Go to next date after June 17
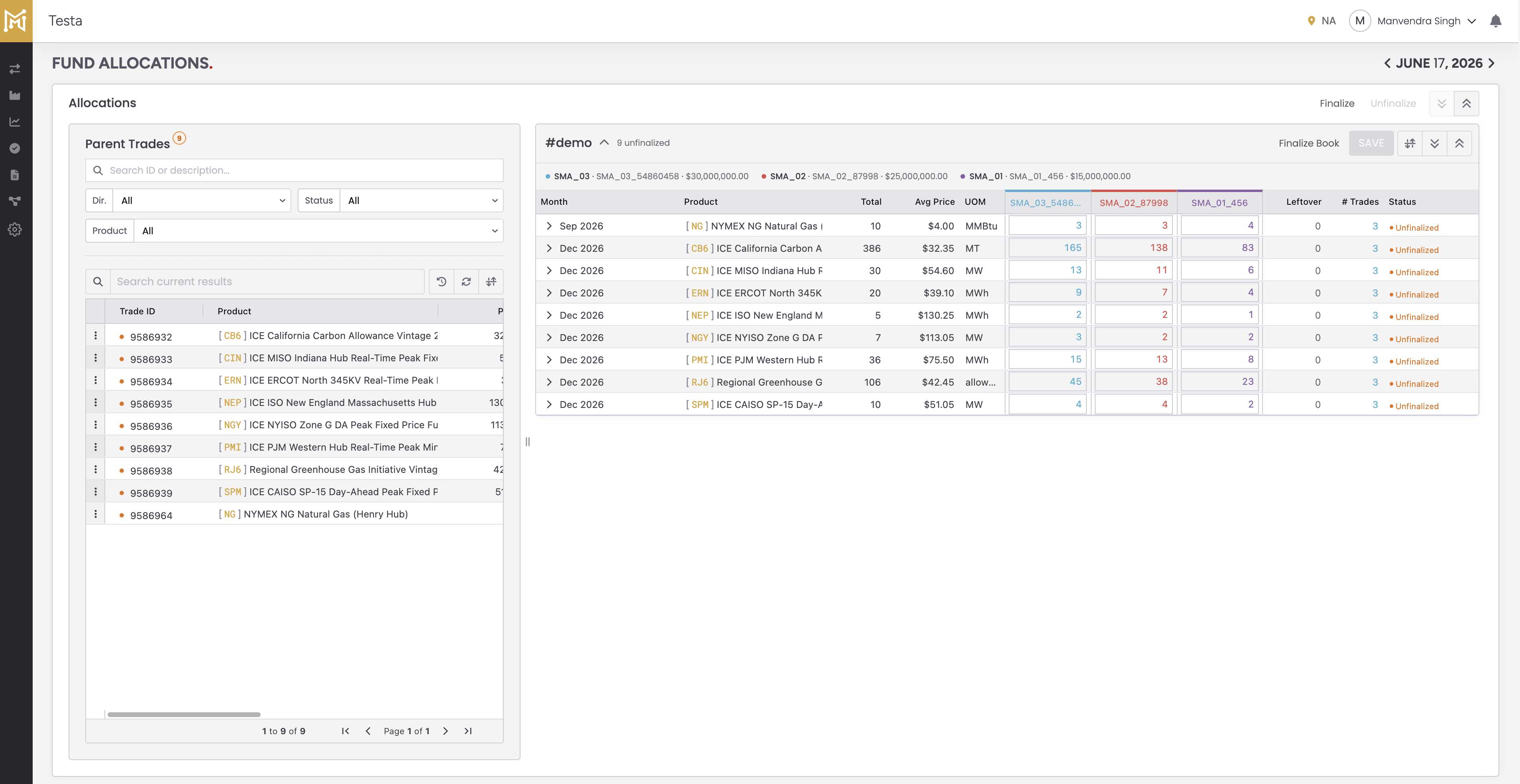The image size is (1520, 784). pos(1492,63)
